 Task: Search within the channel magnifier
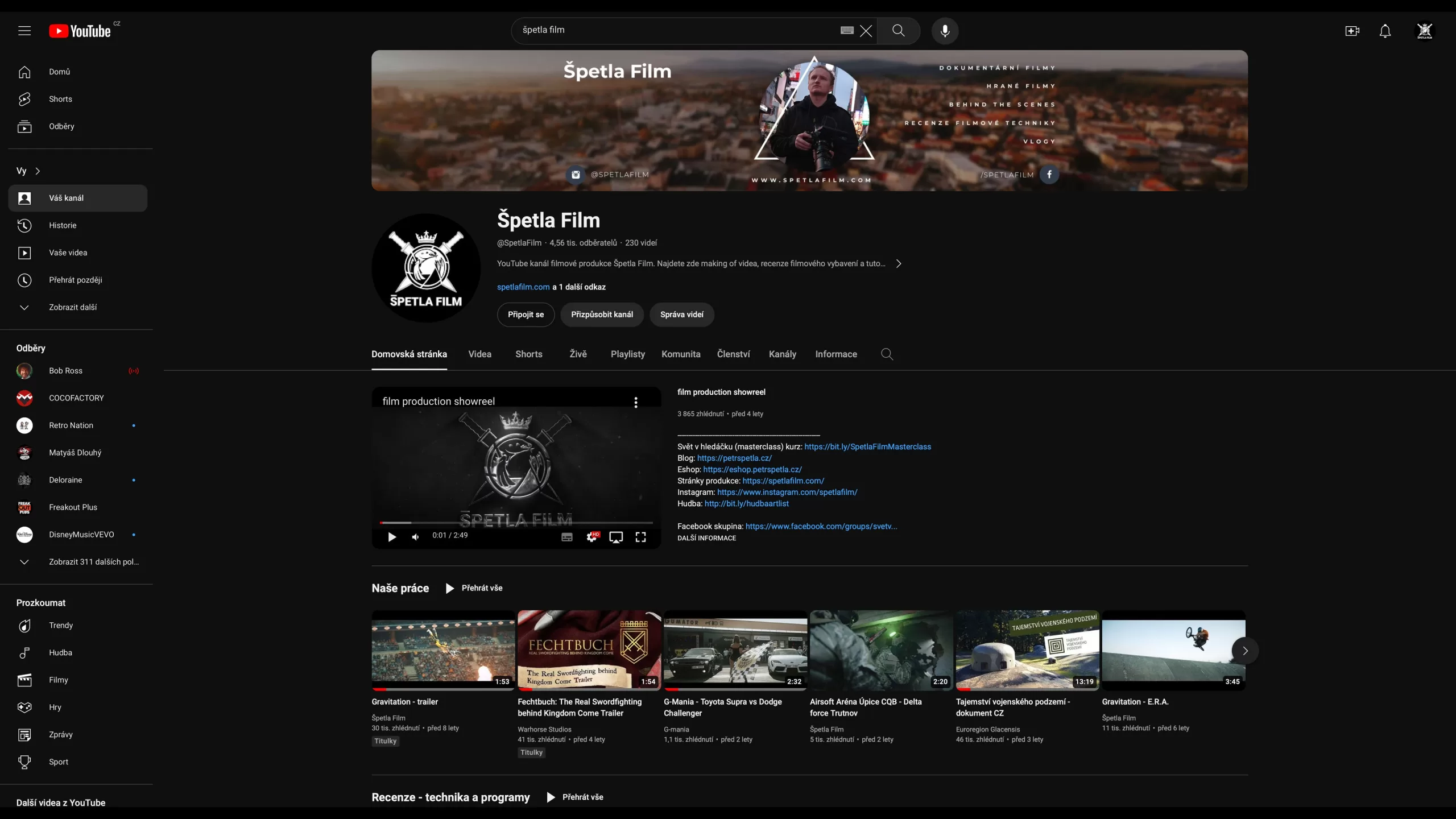[887, 354]
